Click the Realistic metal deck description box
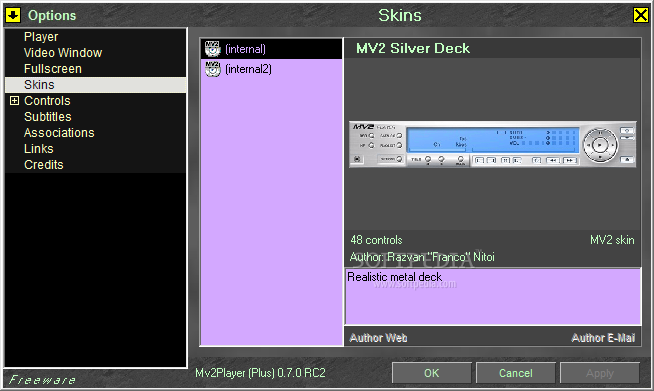 pos(493,296)
